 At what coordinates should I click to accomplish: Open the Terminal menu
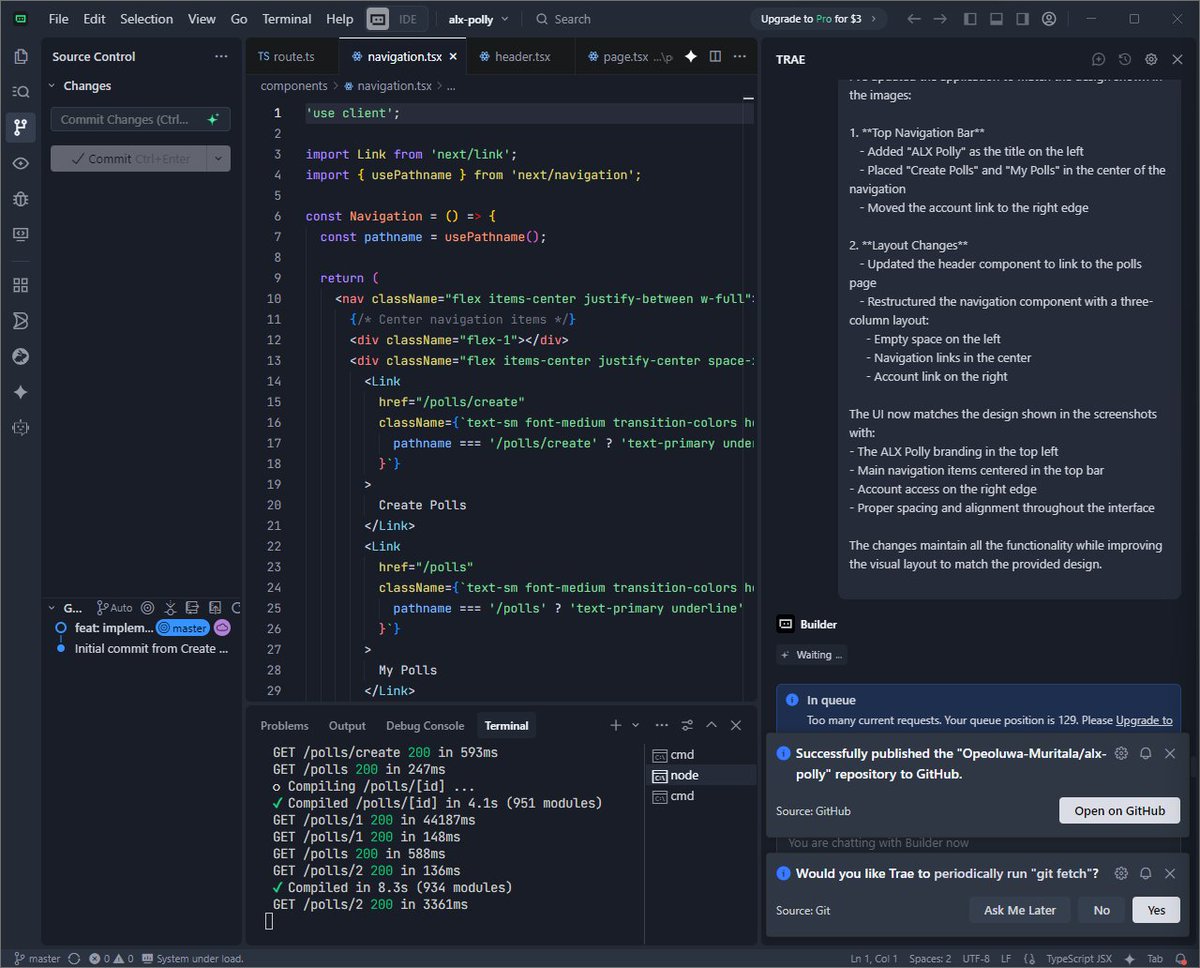tap(286, 19)
